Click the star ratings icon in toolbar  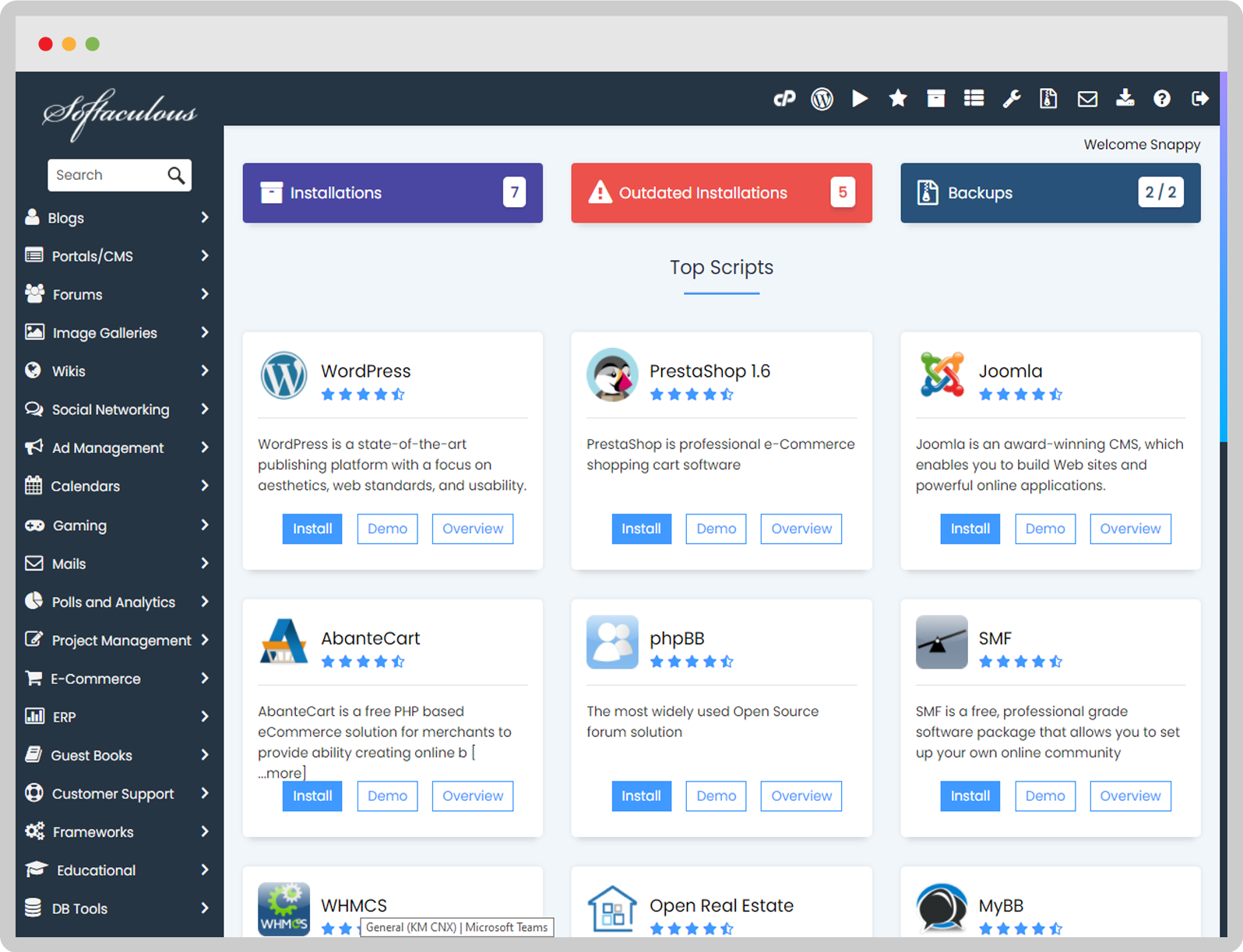point(898,98)
